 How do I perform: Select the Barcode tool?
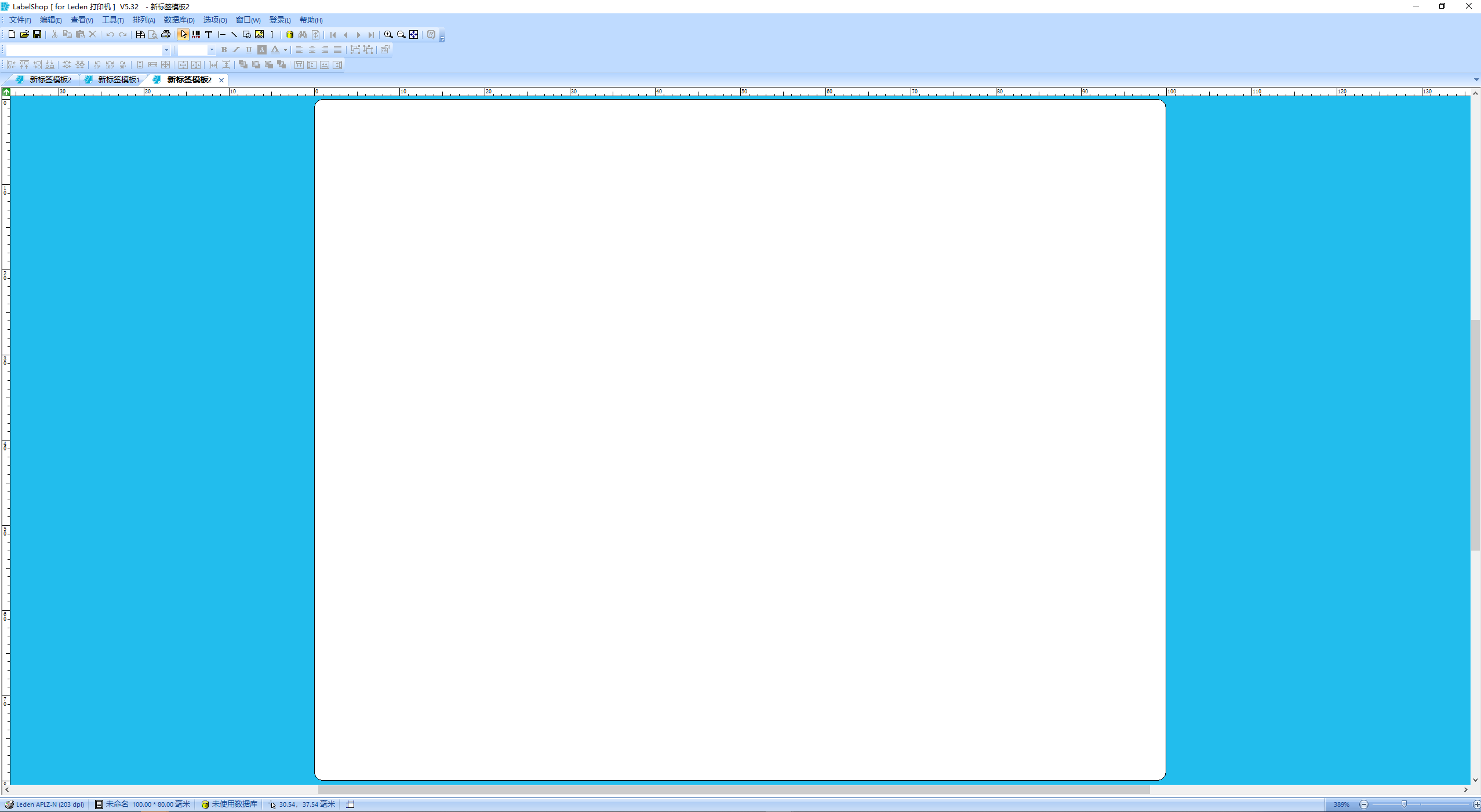pos(196,35)
